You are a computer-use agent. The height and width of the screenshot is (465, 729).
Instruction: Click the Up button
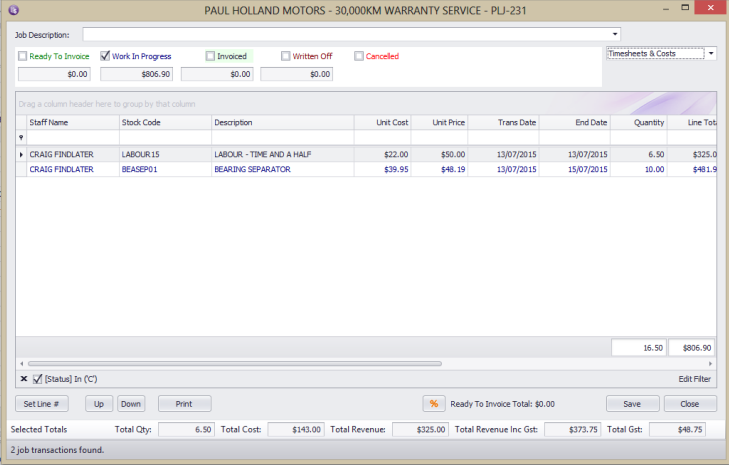(x=99, y=404)
